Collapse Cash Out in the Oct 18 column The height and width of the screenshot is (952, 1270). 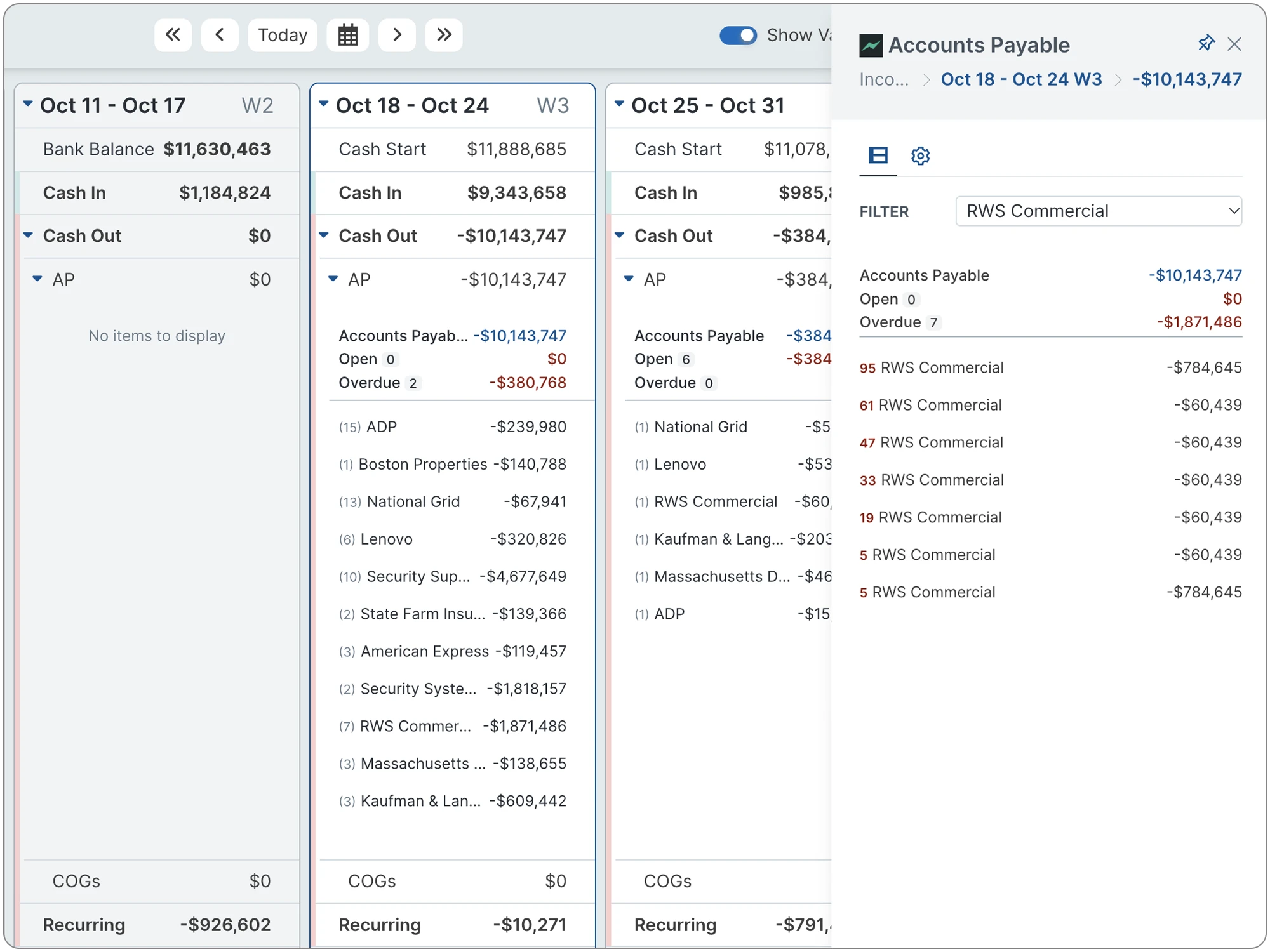coord(324,235)
